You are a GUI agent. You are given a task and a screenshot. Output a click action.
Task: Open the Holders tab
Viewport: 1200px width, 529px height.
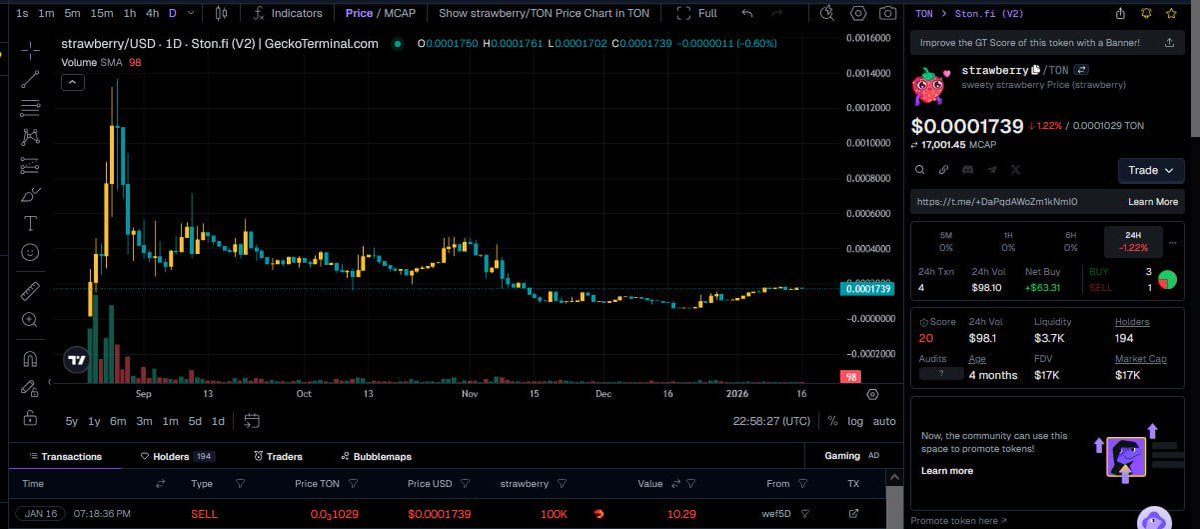pyautogui.click(x=178, y=456)
